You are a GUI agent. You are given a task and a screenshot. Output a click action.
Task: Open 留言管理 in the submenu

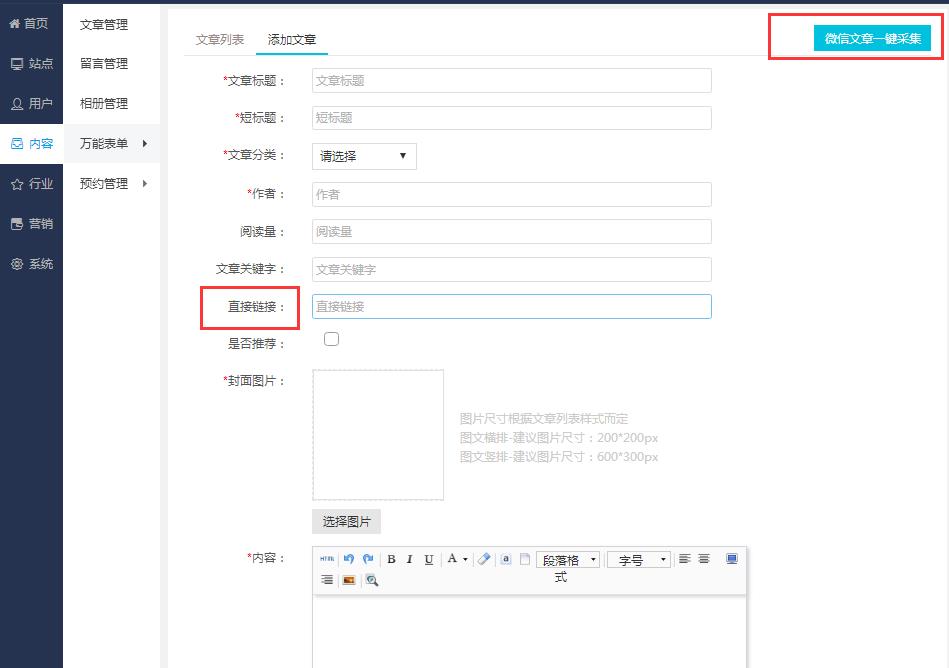click(x=104, y=64)
